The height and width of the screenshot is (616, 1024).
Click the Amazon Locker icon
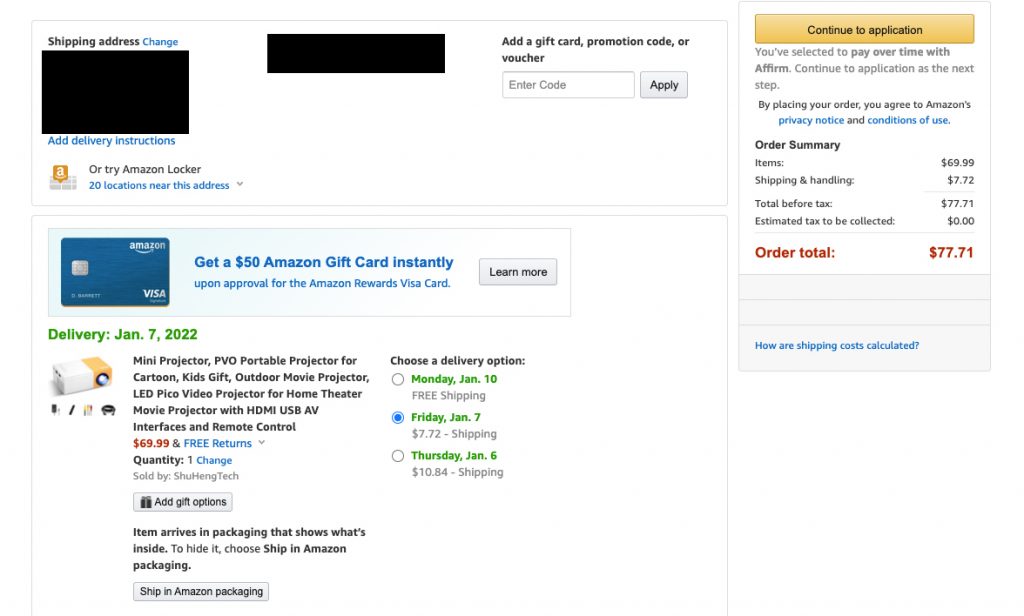click(63, 177)
